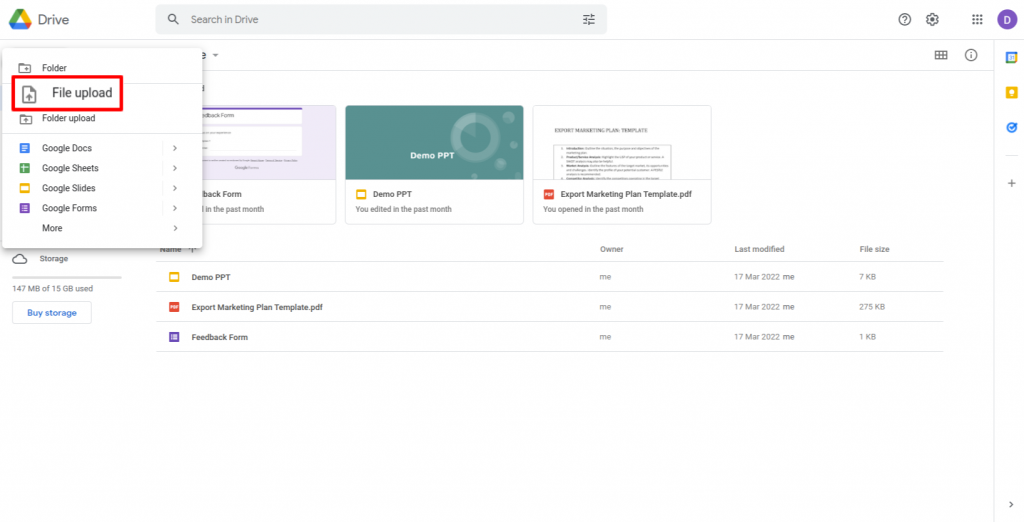Switch to grid layout view
This screenshot has width=1024, height=522.
941,55
